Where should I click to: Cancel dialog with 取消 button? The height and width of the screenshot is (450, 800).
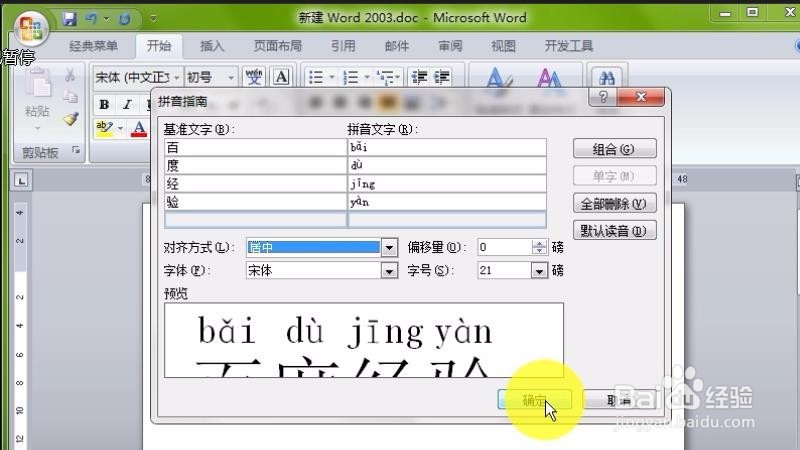tap(619, 400)
